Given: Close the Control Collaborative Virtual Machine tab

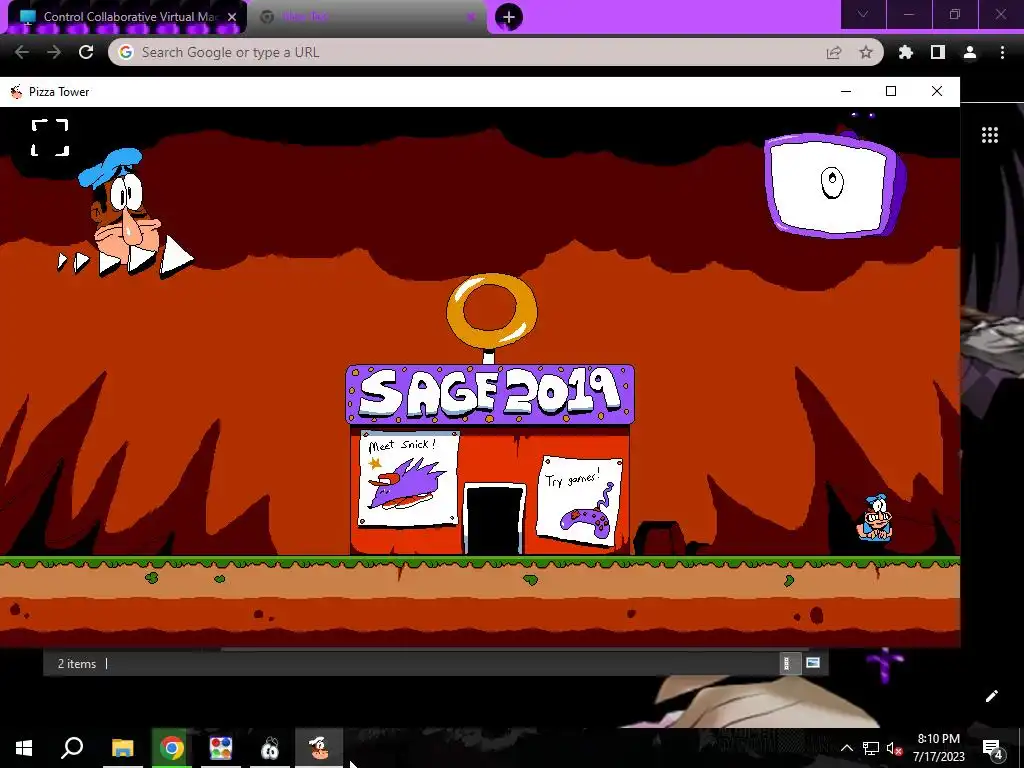Looking at the screenshot, I should point(232,17).
